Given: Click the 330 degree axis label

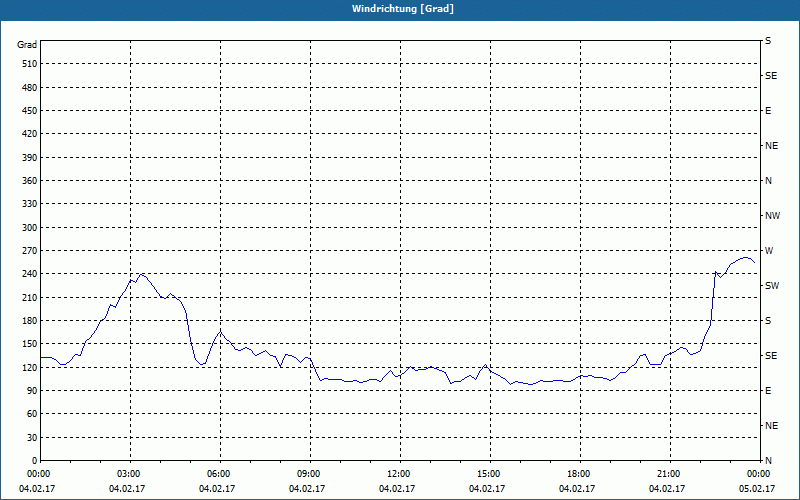Looking at the screenshot, I should [30, 204].
